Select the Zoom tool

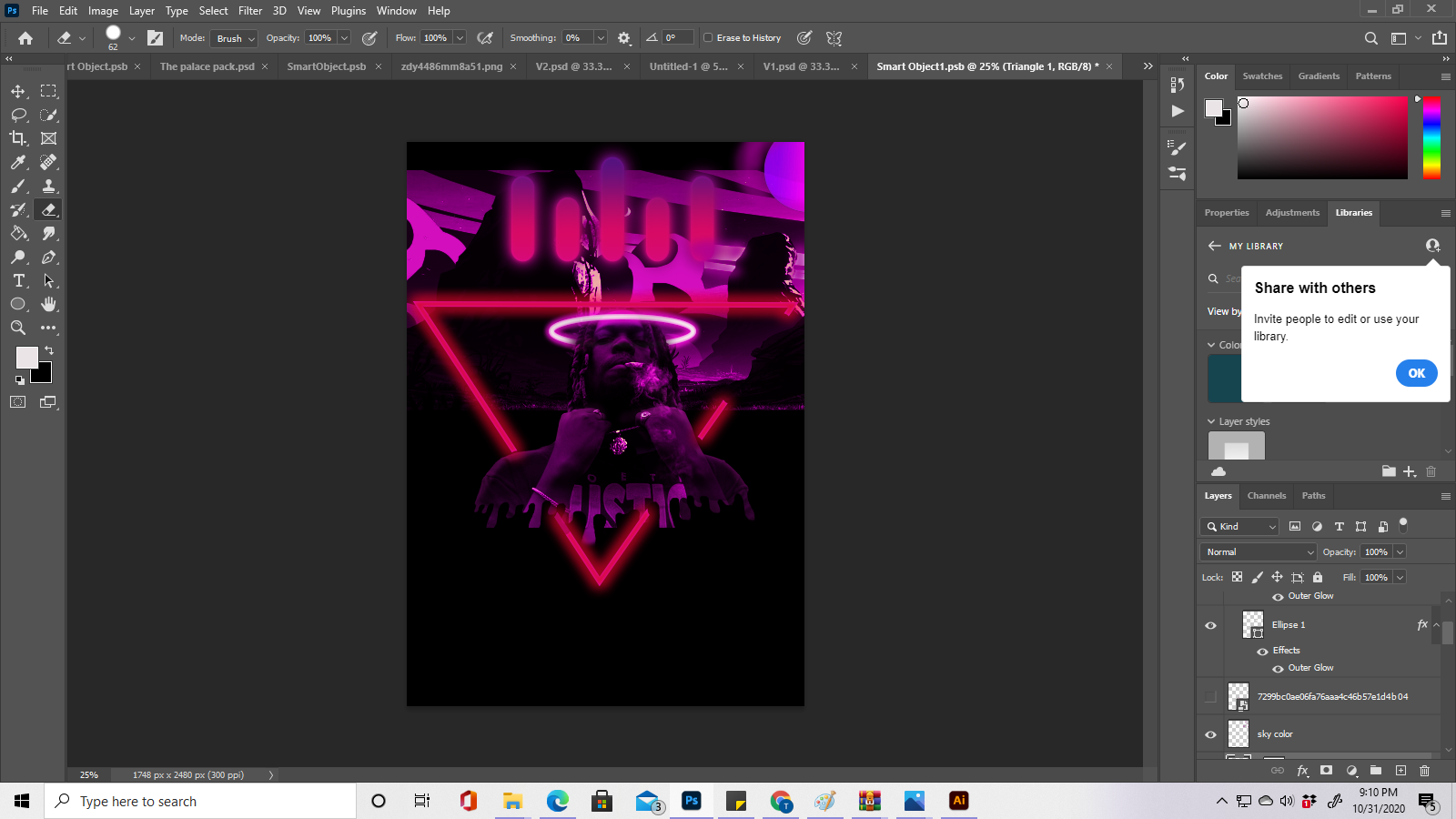pyautogui.click(x=18, y=329)
